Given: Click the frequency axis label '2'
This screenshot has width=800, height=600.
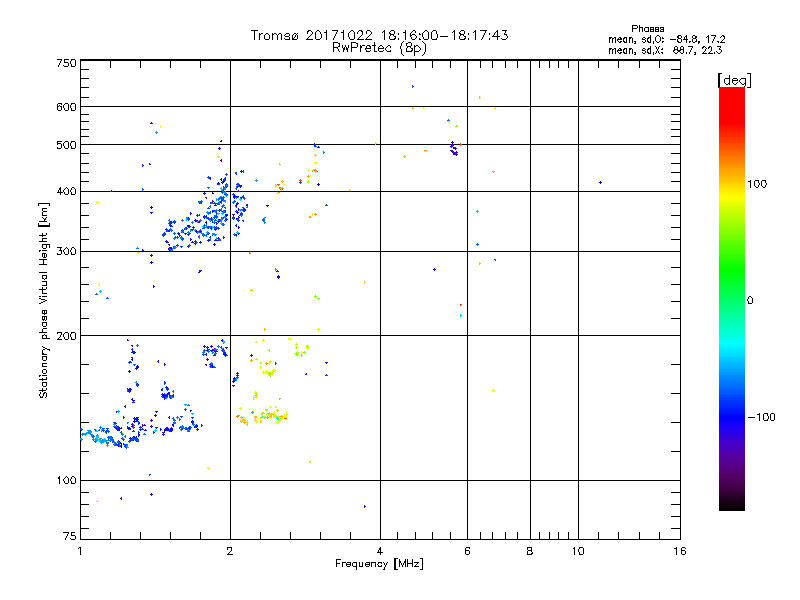Looking at the screenshot, I should tap(230, 551).
